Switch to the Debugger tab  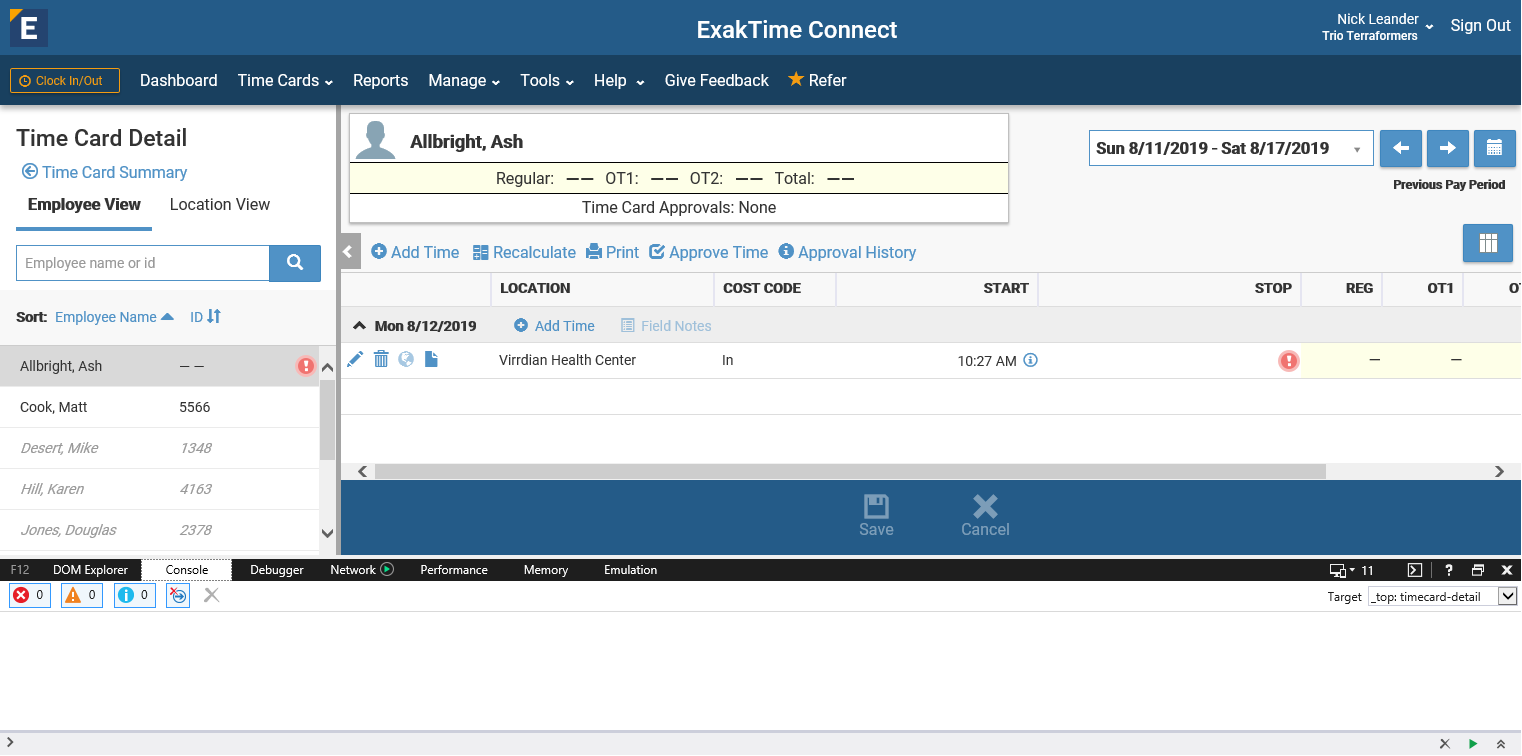click(x=277, y=570)
